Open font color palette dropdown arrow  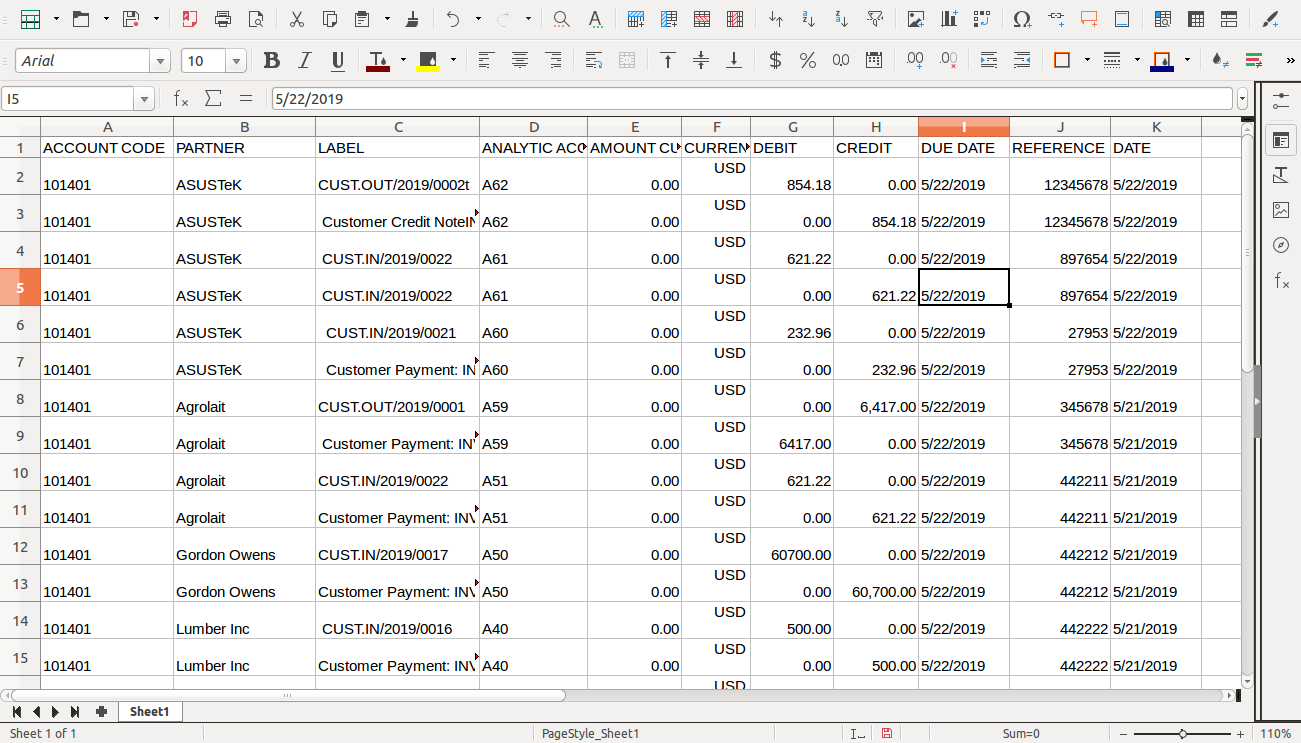(403, 61)
